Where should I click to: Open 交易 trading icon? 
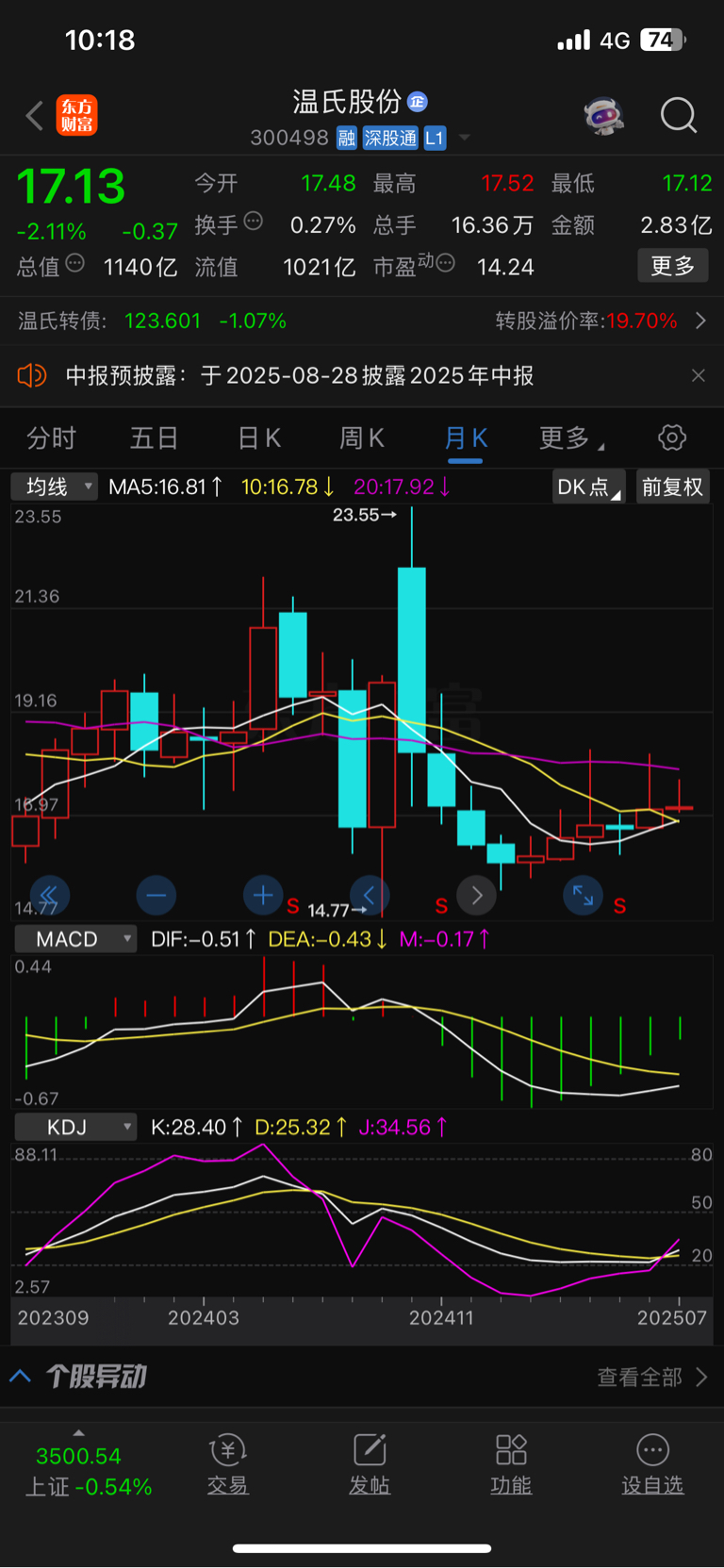227,1464
